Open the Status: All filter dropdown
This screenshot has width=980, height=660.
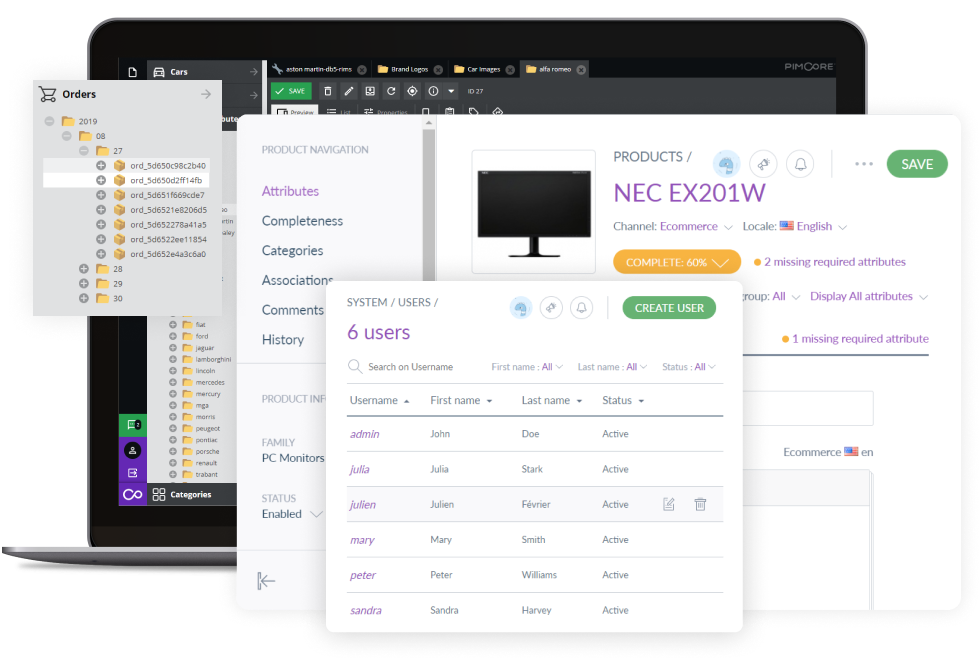(x=689, y=367)
